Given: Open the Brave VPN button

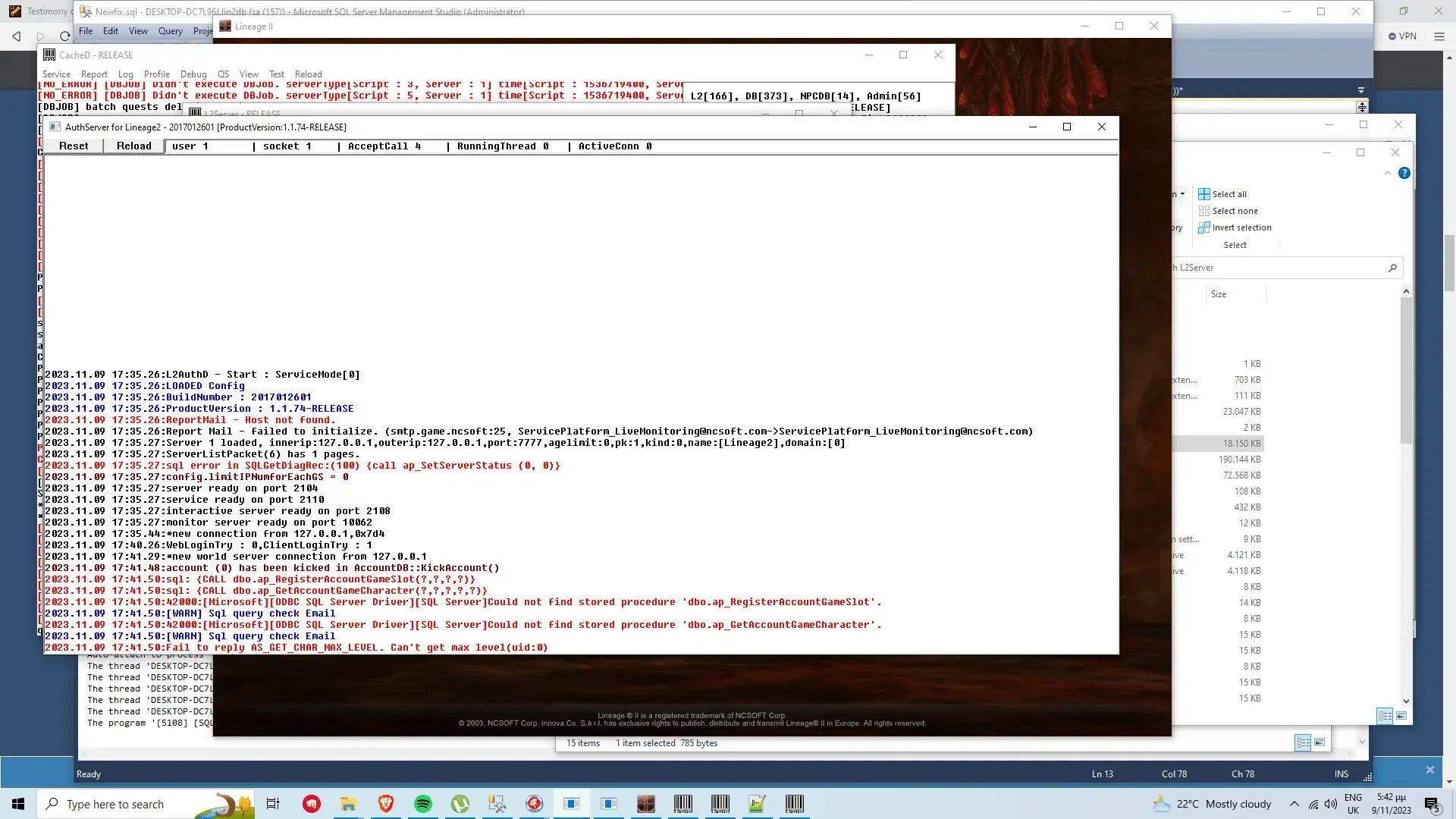Looking at the screenshot, I should pos(1402,36).
